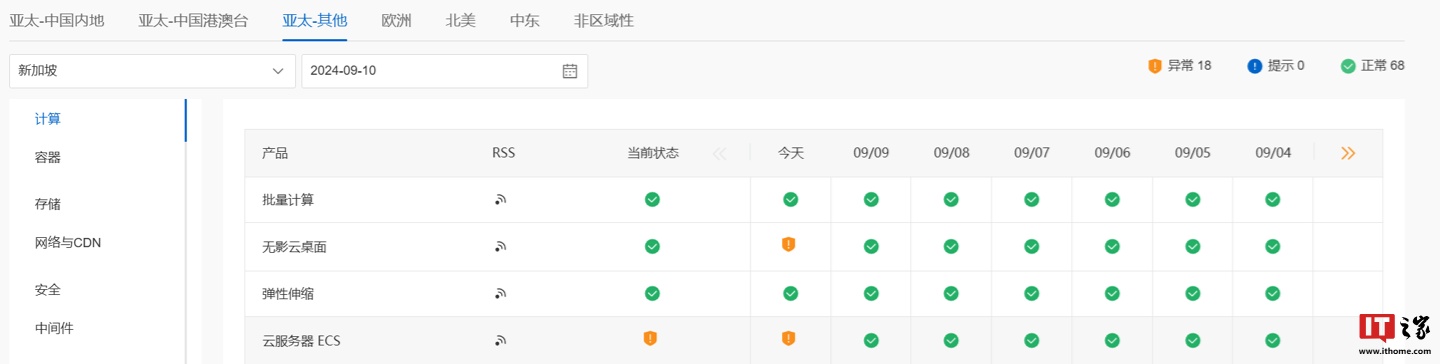Click 批量计算 current status green check

click(652, 200)
